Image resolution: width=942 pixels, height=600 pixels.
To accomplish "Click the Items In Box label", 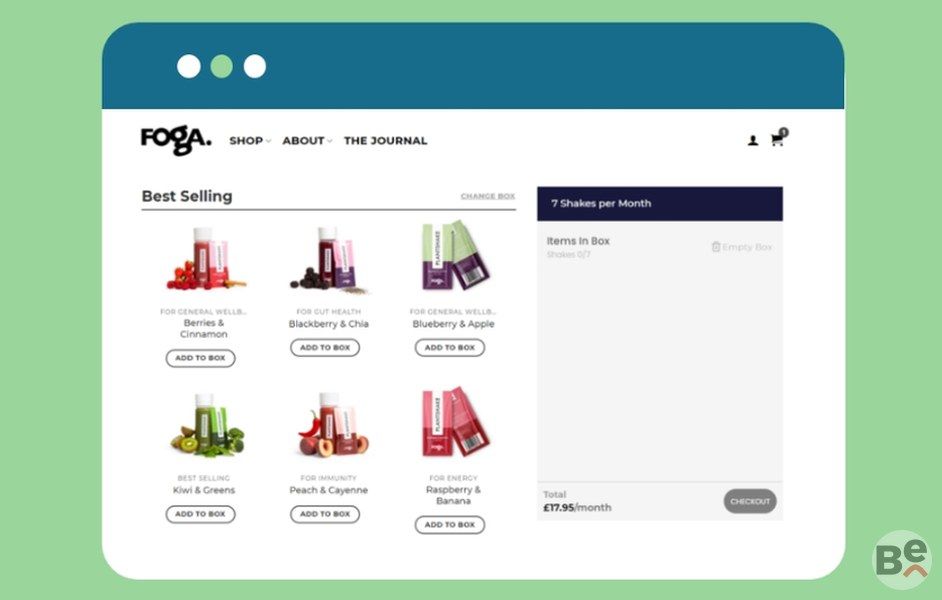I will [578, 241].
